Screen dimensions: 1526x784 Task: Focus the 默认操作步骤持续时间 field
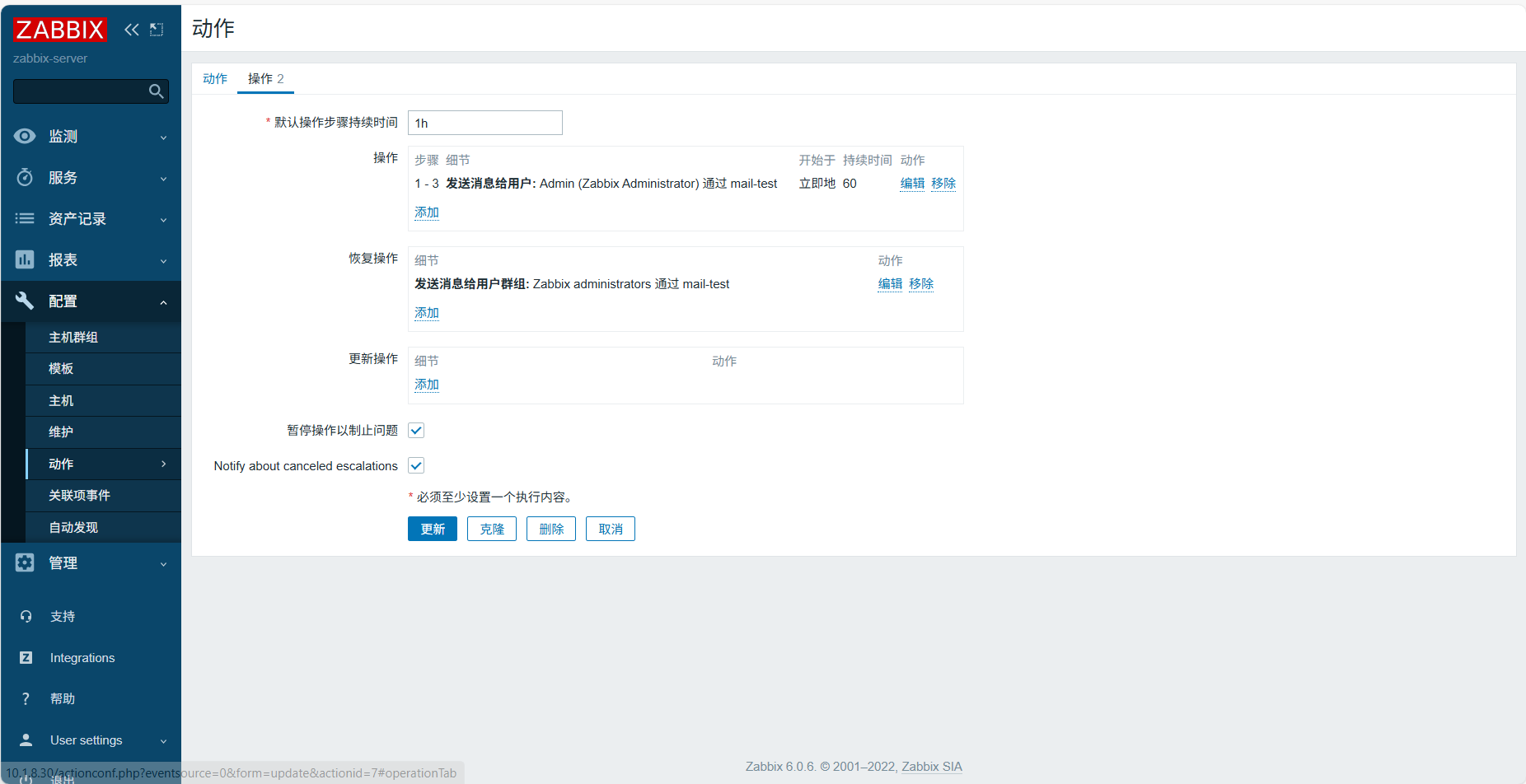[485, 123]
